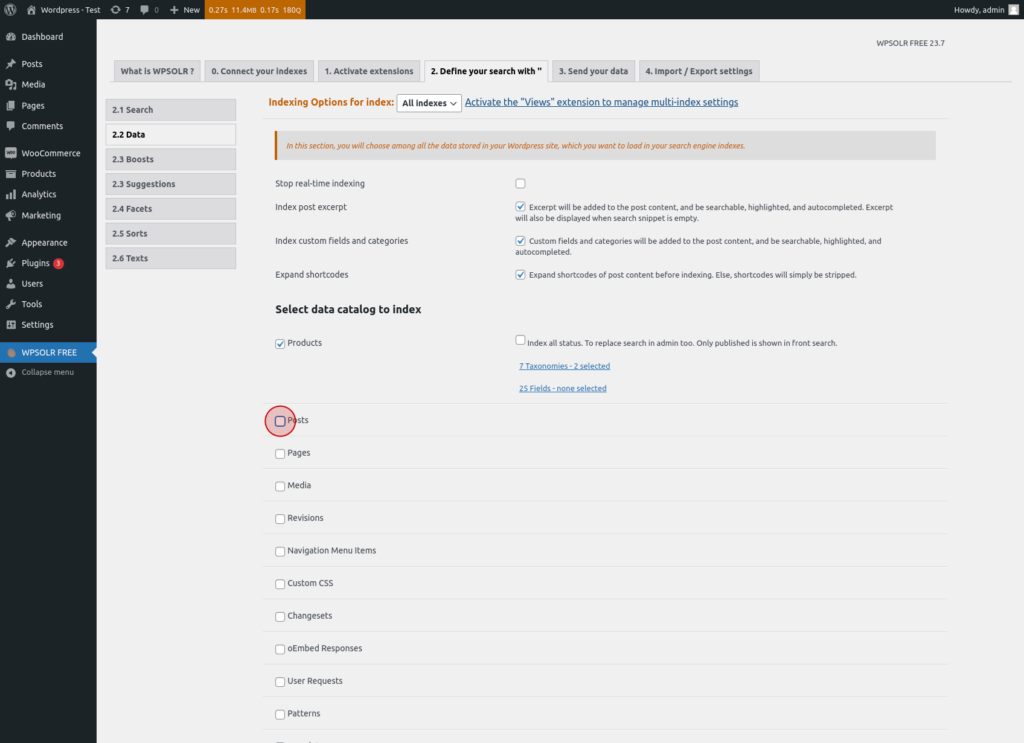Open the updates icon showing 7
This screenshot has width=1024, height=743.
pos(116,10)
